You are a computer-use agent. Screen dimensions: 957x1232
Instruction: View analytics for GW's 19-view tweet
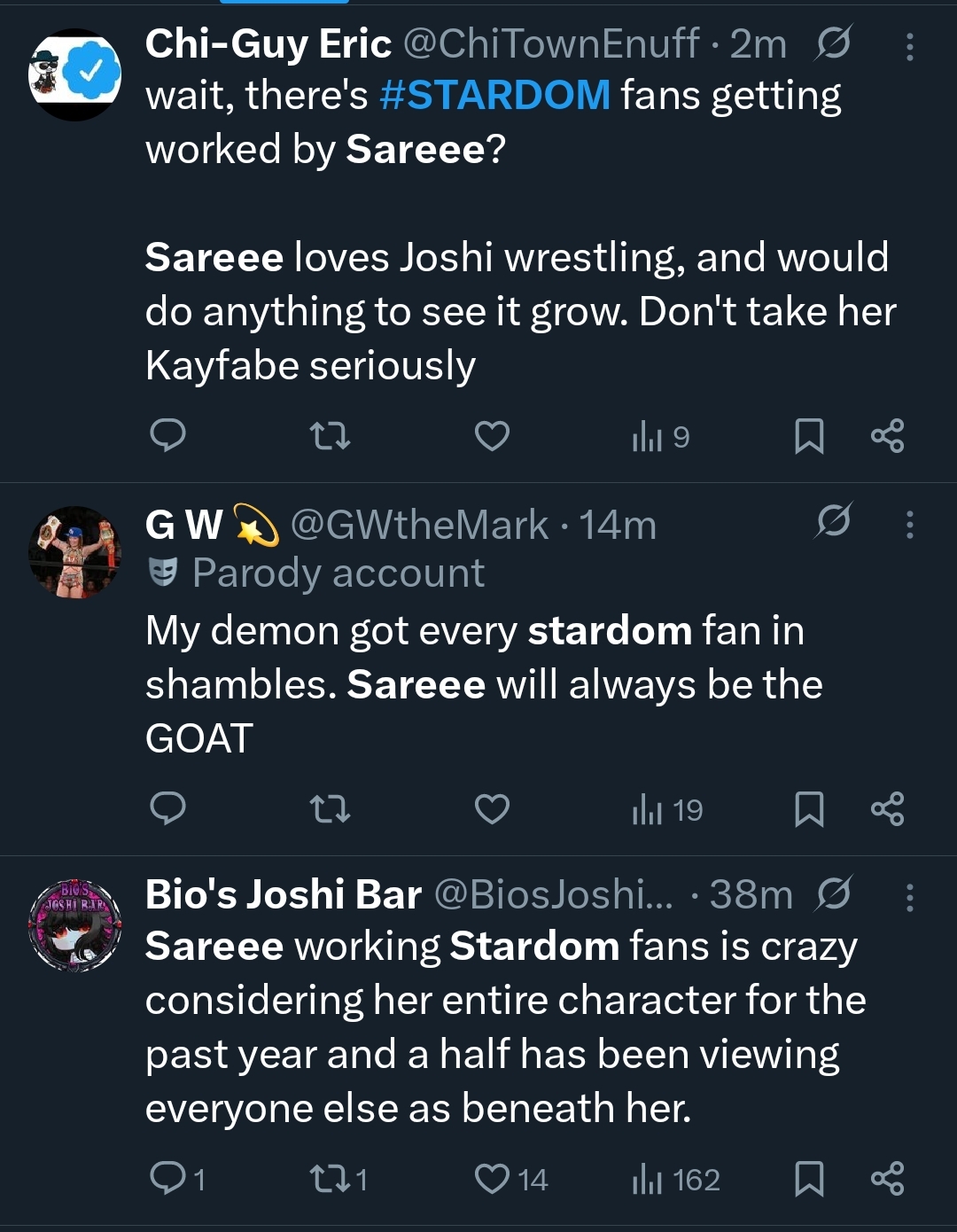(x=667, y=810)
